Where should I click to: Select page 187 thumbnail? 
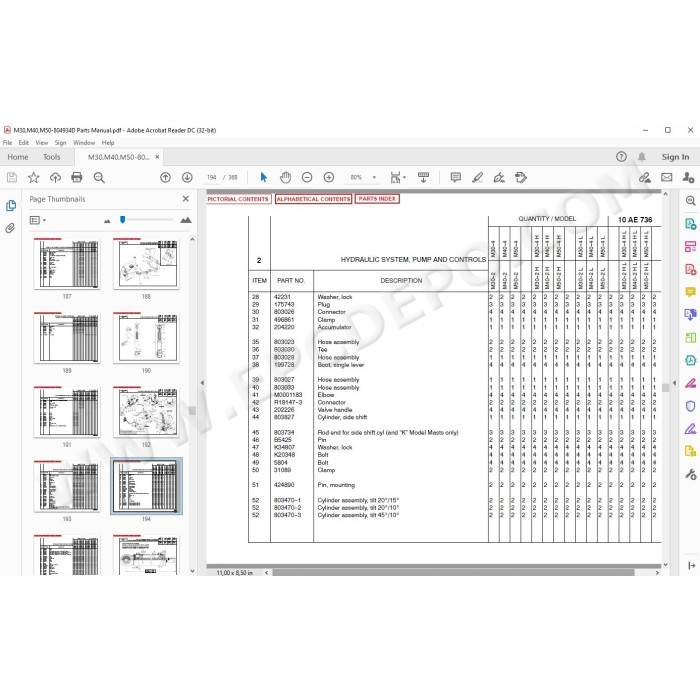pos(67,264)
